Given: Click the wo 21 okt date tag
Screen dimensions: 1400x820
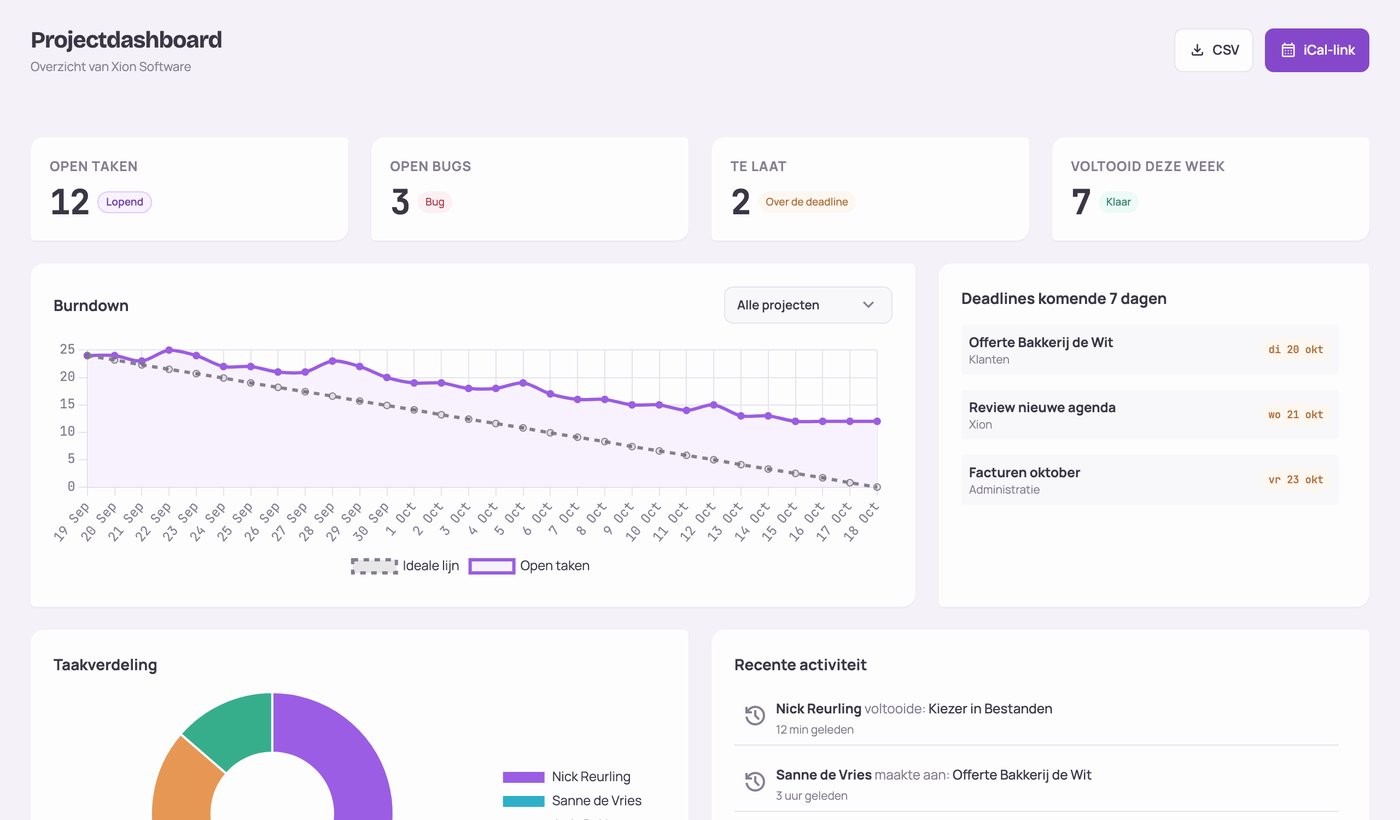Looking at the screenshot, I should coord(1295,415).
